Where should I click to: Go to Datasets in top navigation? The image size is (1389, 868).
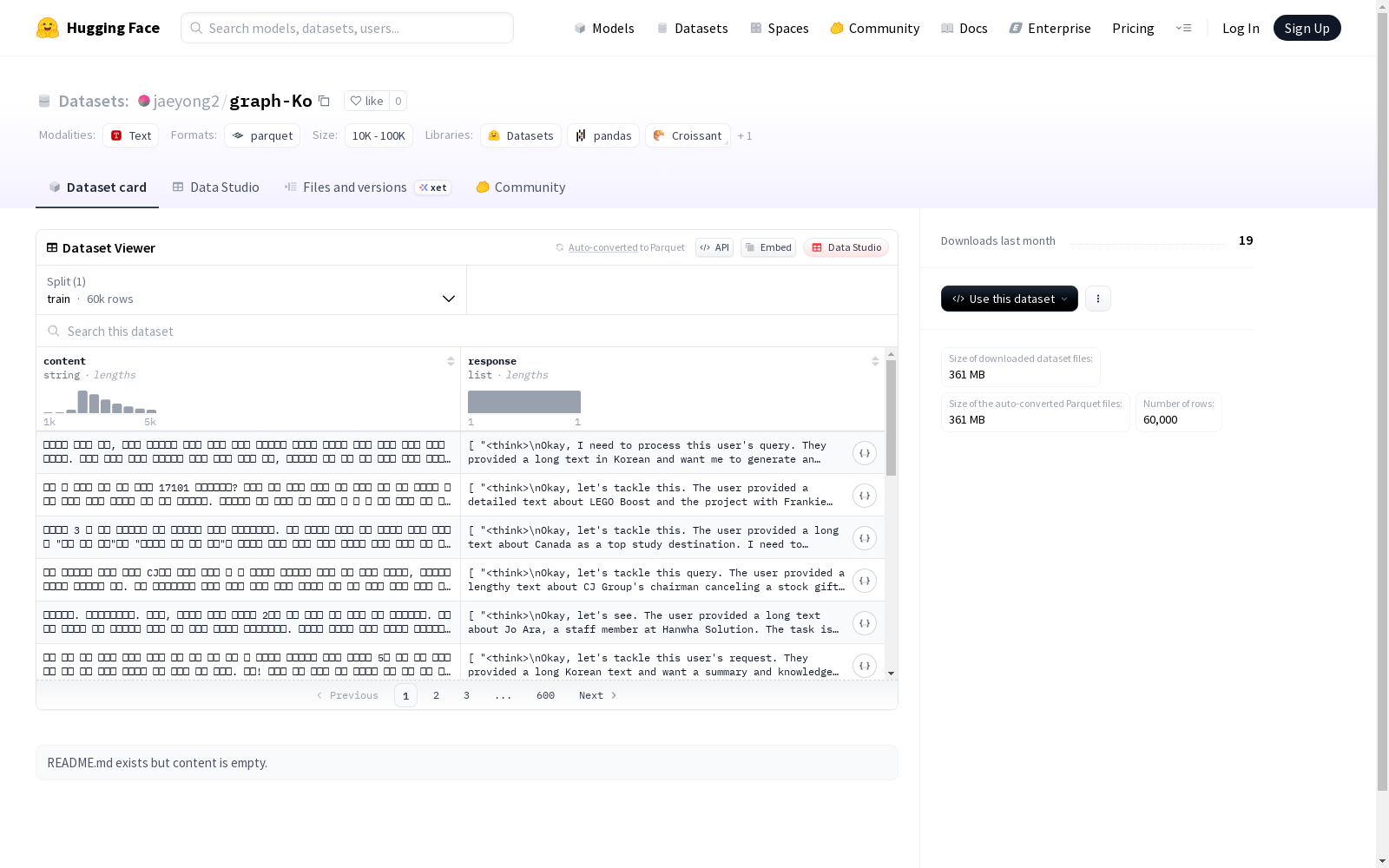[692, 28]
